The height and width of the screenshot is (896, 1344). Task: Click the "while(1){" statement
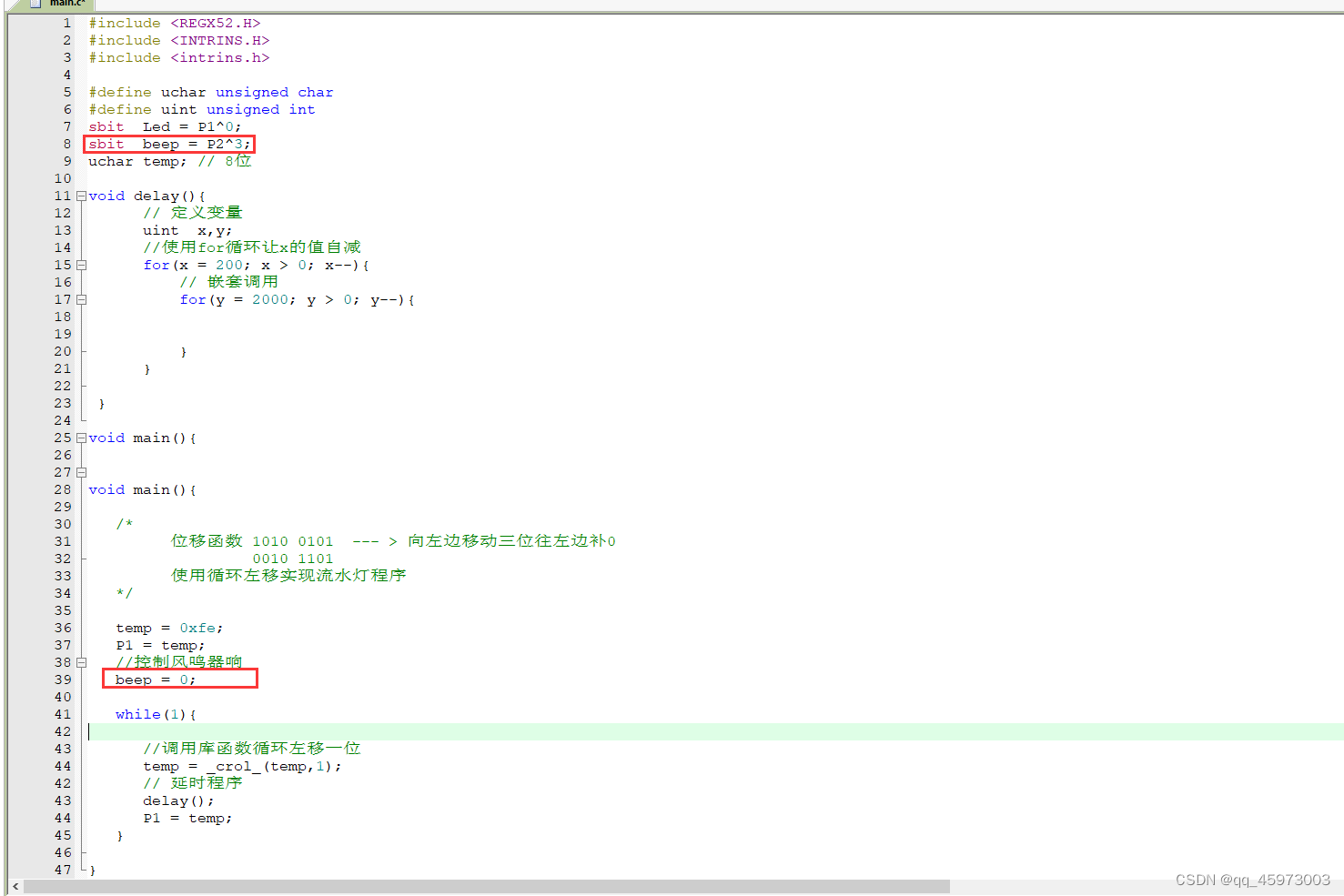click(156, 714)
